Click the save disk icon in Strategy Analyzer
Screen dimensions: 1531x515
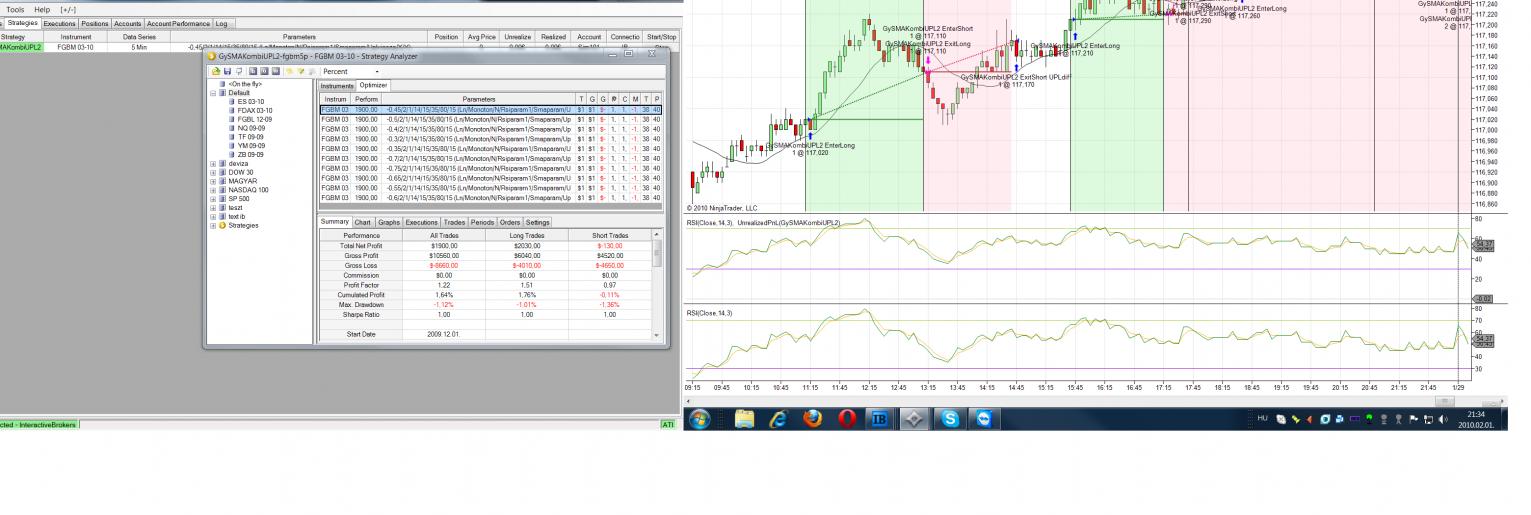[x=227, y=72]
